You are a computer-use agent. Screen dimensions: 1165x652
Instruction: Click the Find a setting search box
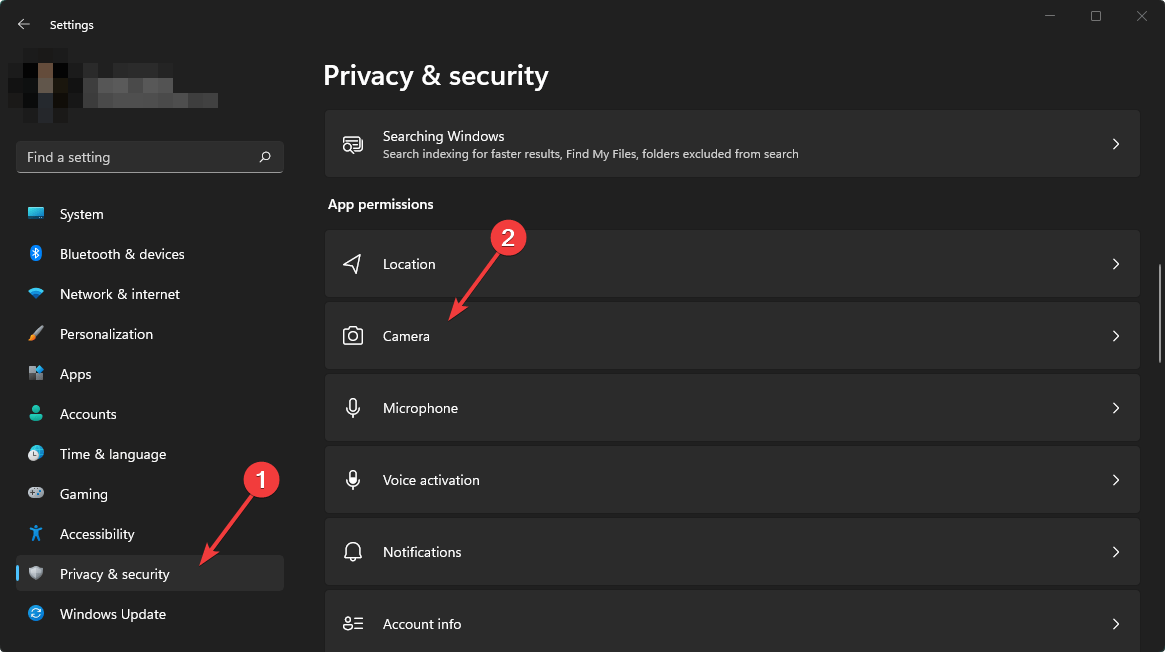tap(149, 156)
